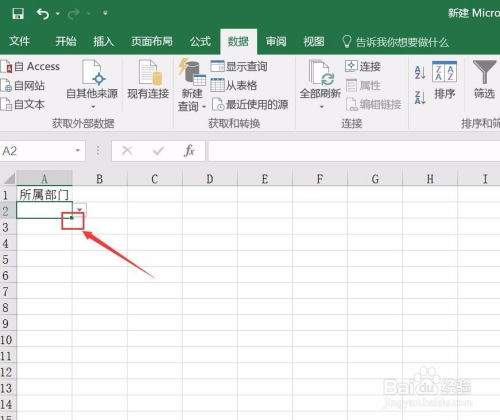The height and width of the screenshot is (420, 500).
Task: Click the greyed 编辑链接 button
Action: 373,105
